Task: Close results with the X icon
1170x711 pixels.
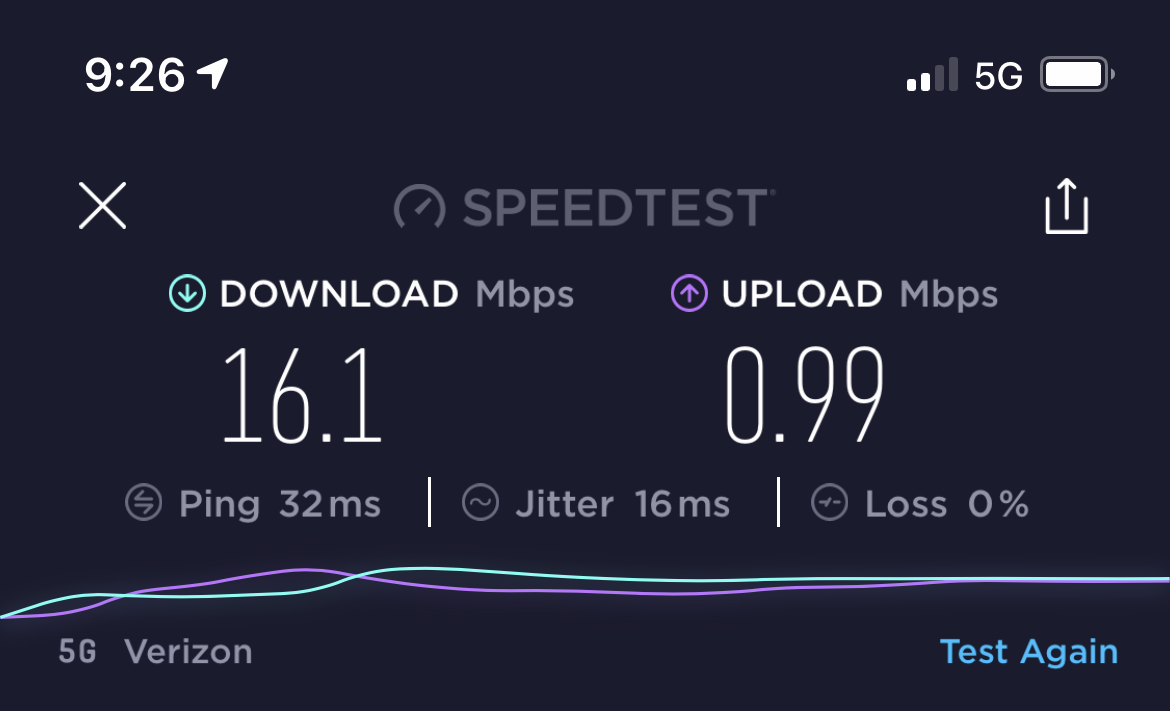Action: (x=102, y=205)
